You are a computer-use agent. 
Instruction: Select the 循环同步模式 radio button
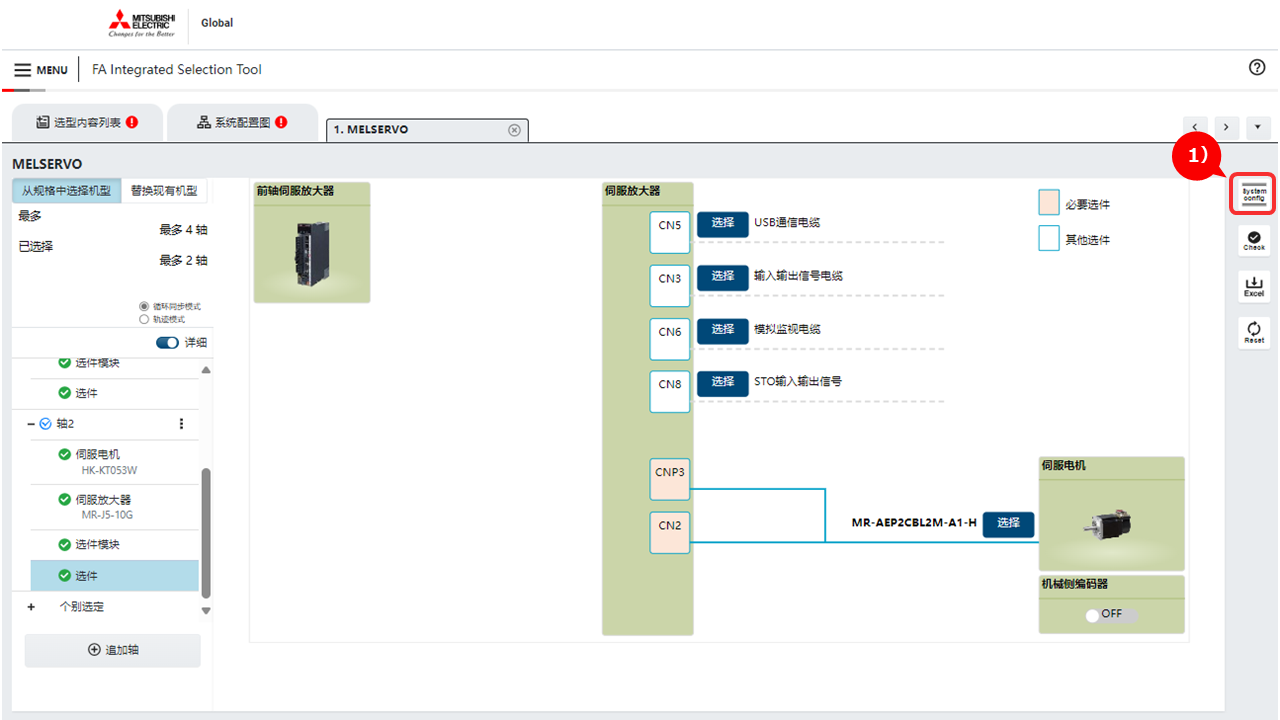[144, 306]
